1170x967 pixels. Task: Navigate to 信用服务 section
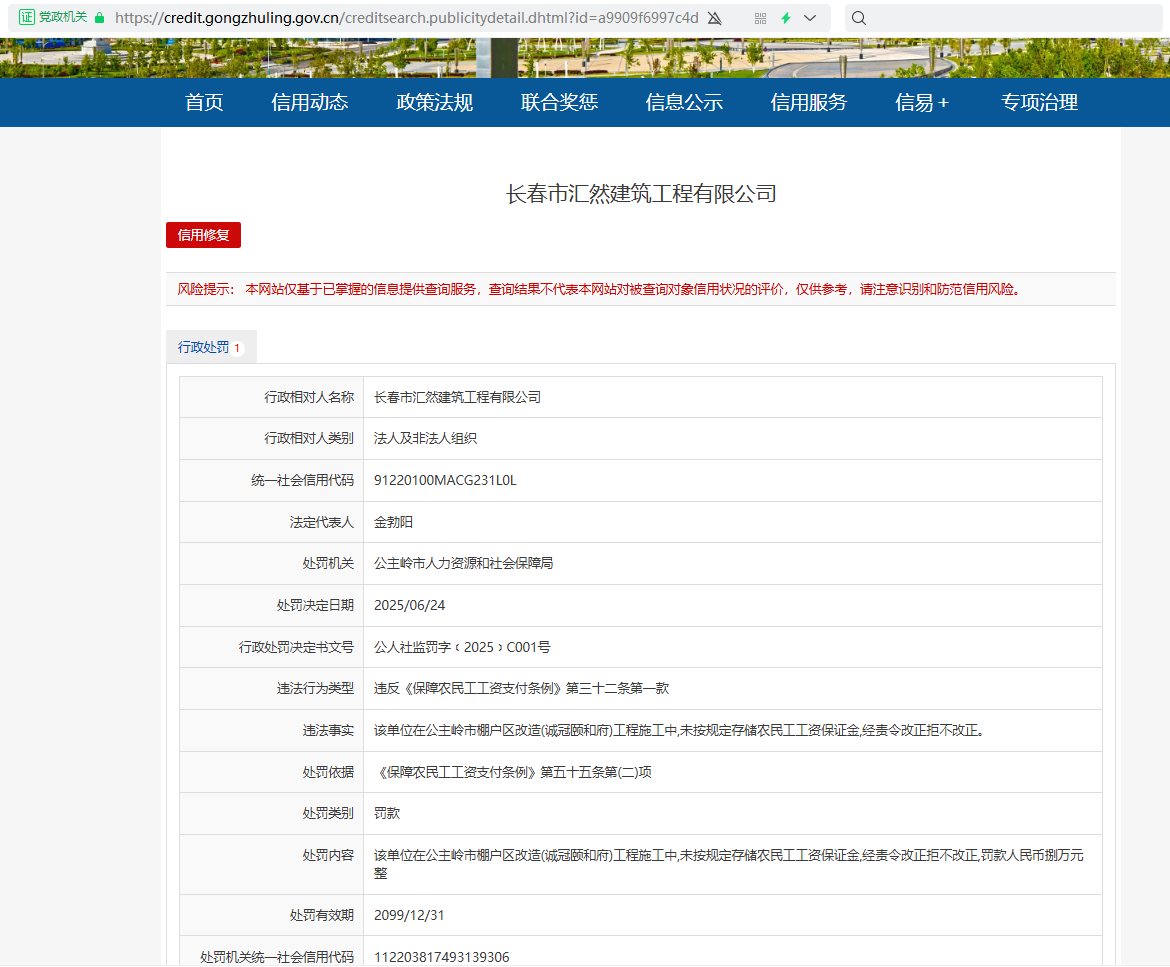pos(808,102)
